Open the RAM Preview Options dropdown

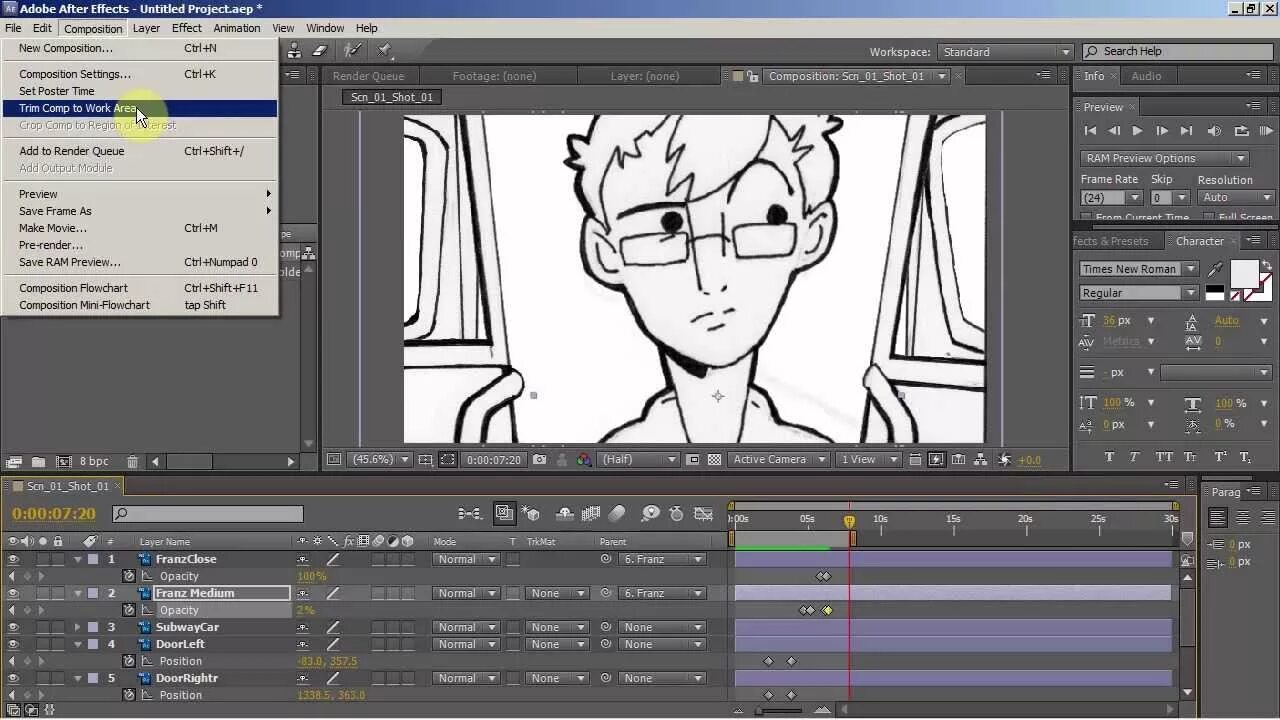point(1165,158)
